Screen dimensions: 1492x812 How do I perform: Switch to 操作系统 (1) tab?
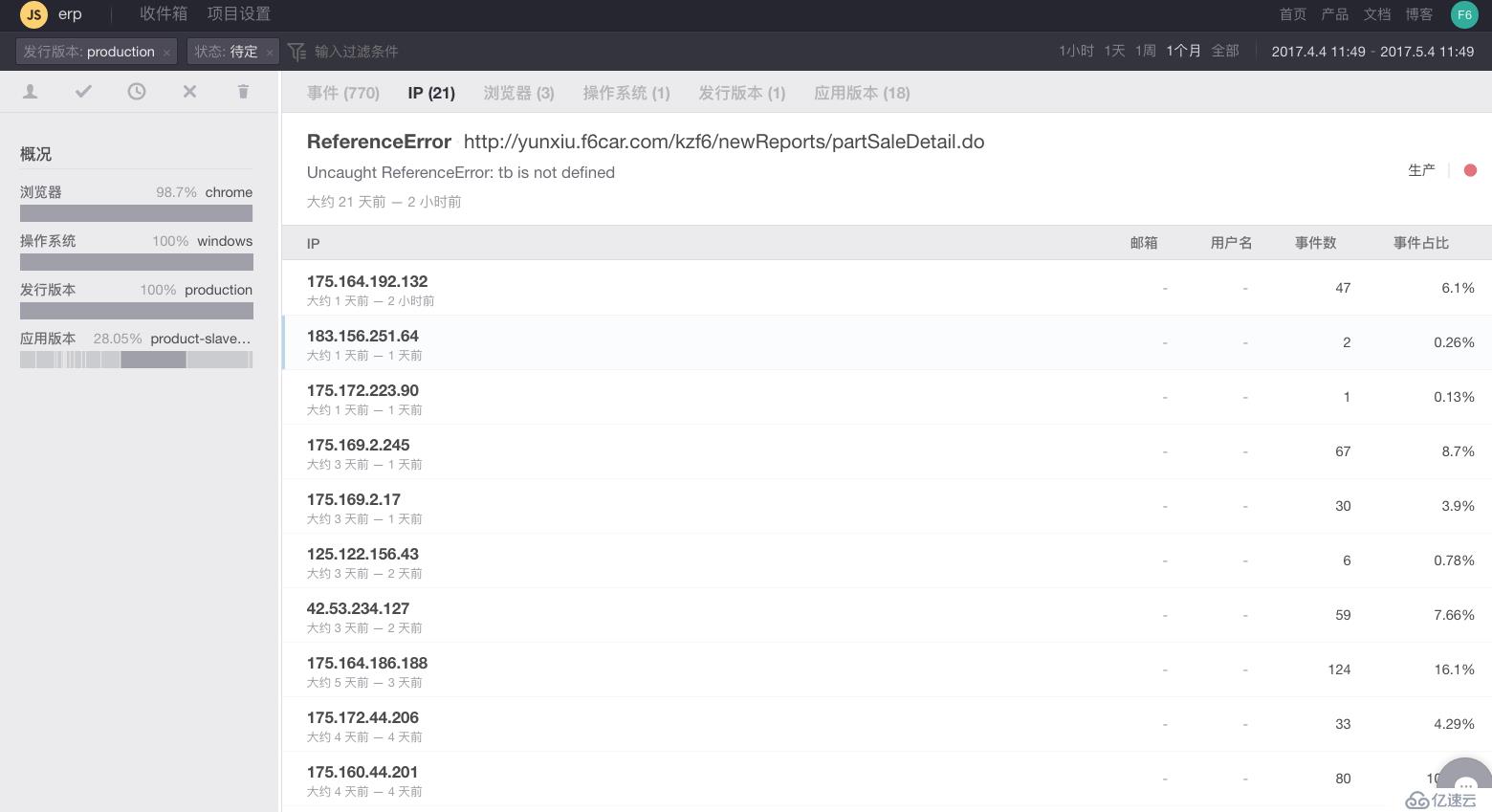[x=626, y=93]
